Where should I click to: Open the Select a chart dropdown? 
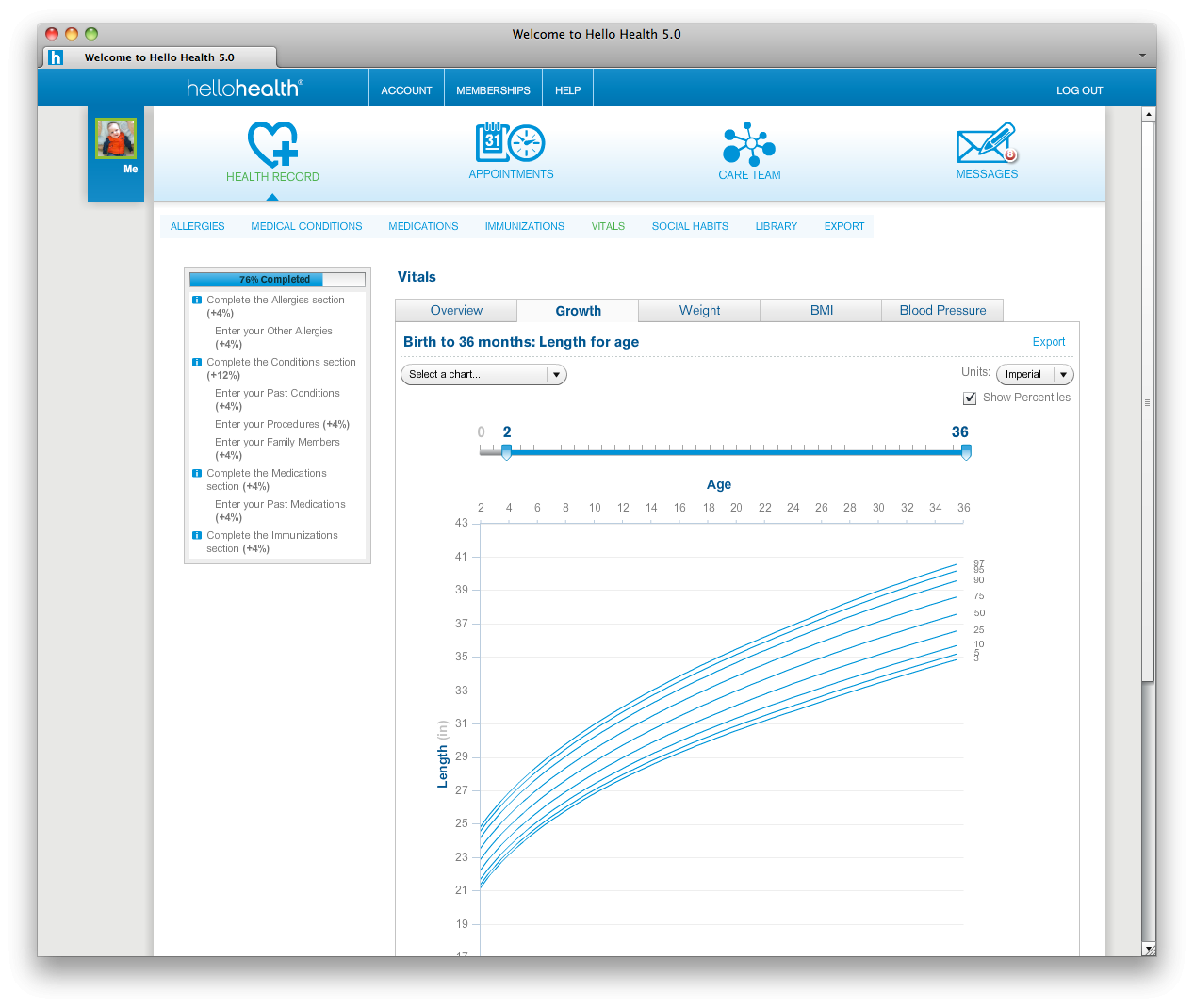coord(483,374)
